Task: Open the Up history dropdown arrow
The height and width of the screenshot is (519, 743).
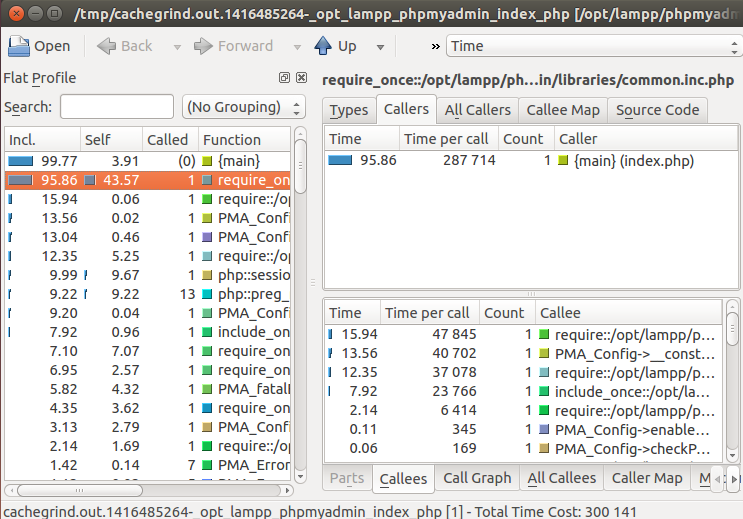Action: point(379,47)
